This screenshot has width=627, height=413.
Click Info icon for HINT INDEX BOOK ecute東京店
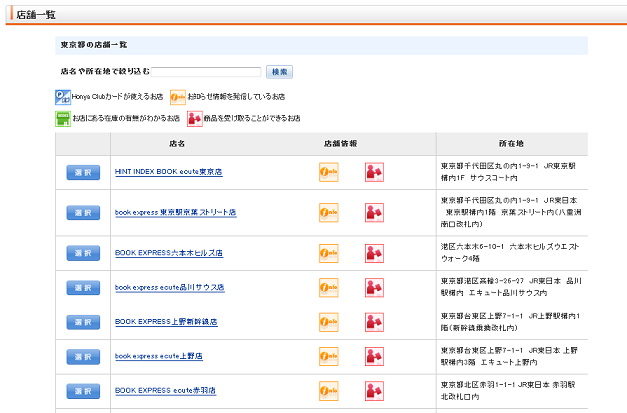(x=329, y=172)
